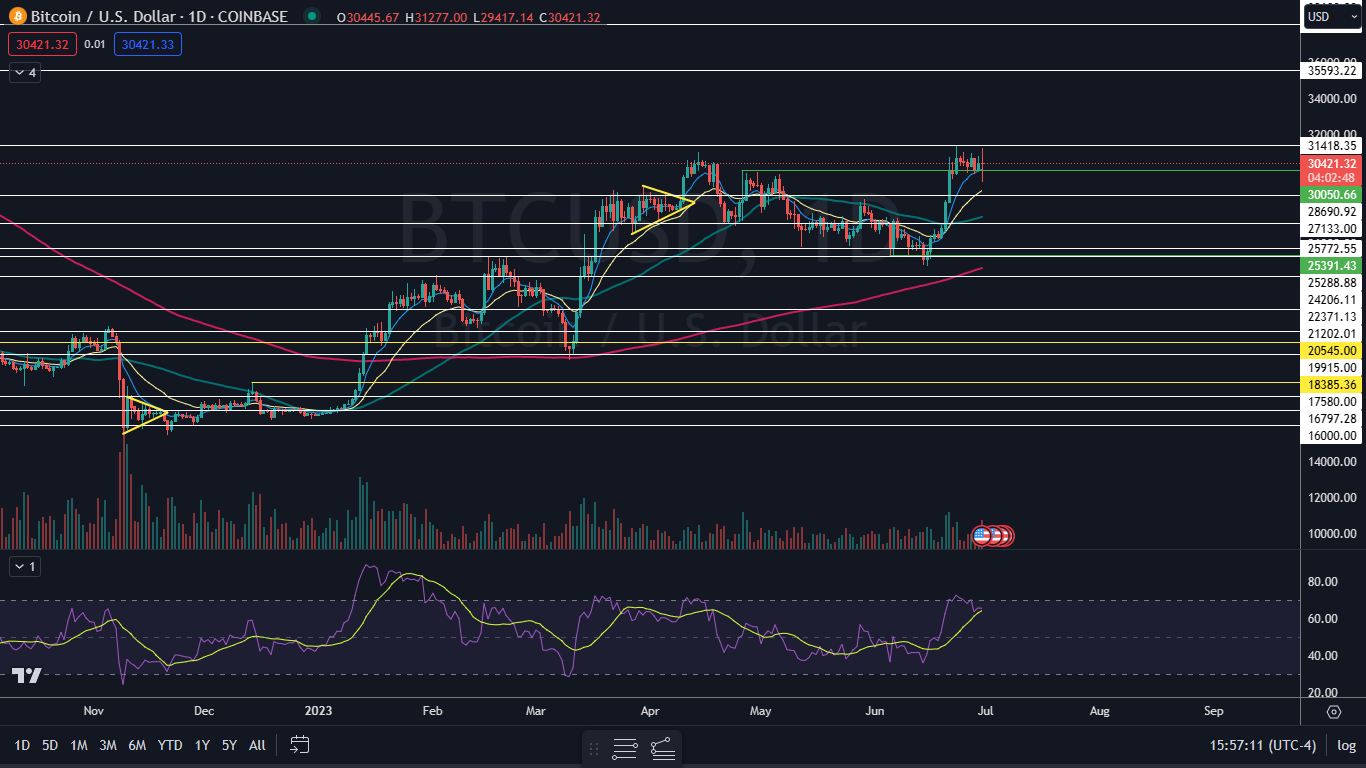Select the 5Y time range
1366x768 pixels.
[229, 745]
